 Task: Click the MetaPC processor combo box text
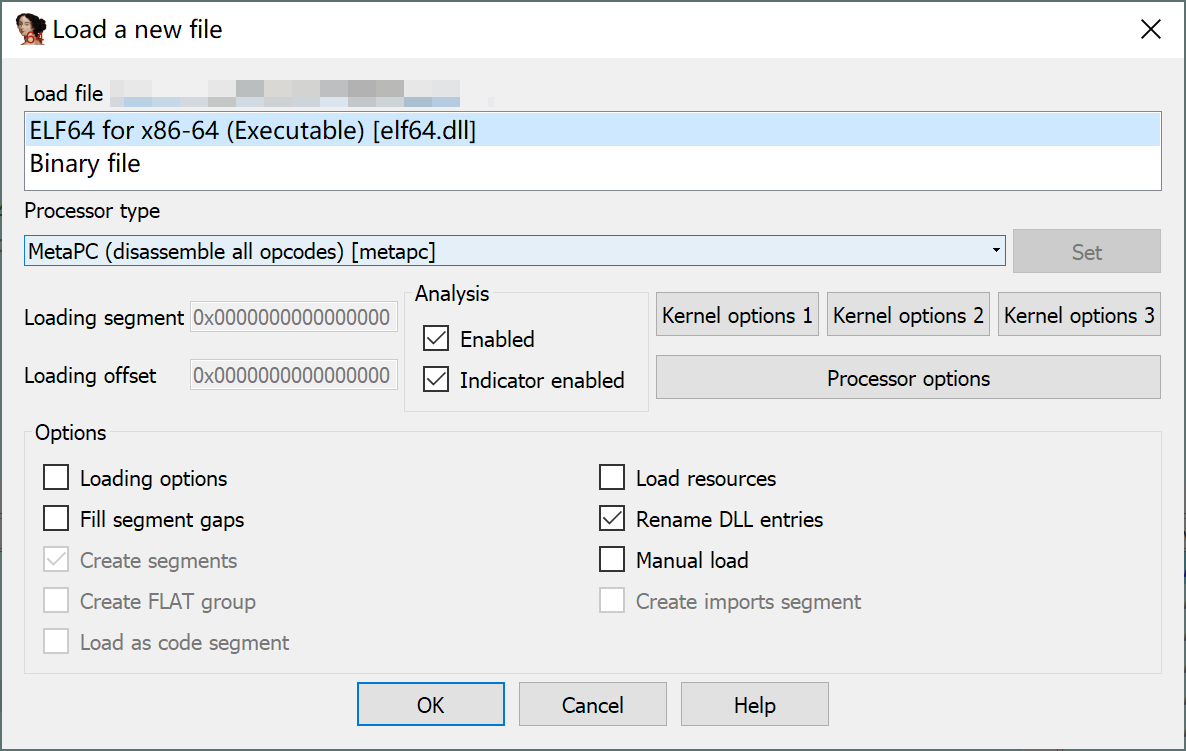coord(232,252)
